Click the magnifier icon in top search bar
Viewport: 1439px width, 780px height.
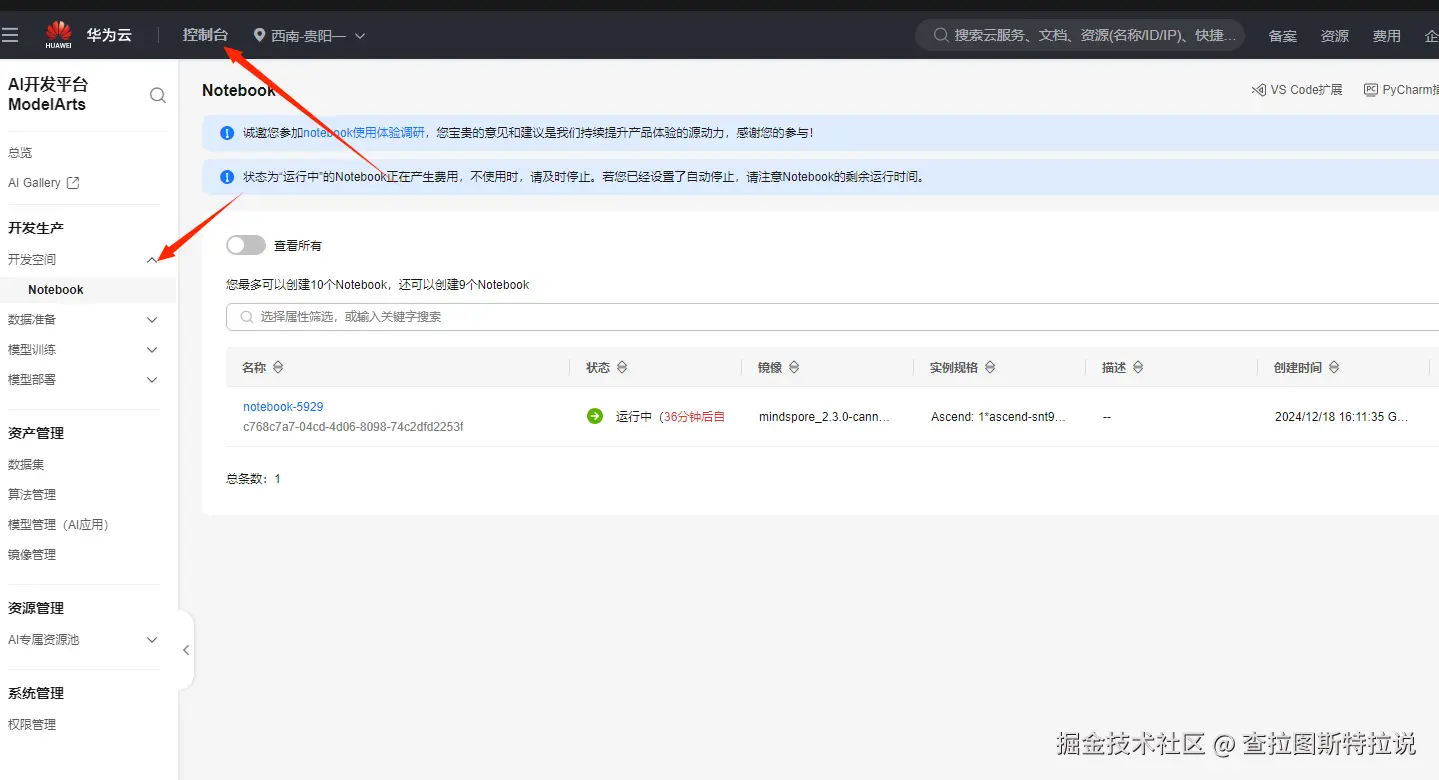coord(940,35)
